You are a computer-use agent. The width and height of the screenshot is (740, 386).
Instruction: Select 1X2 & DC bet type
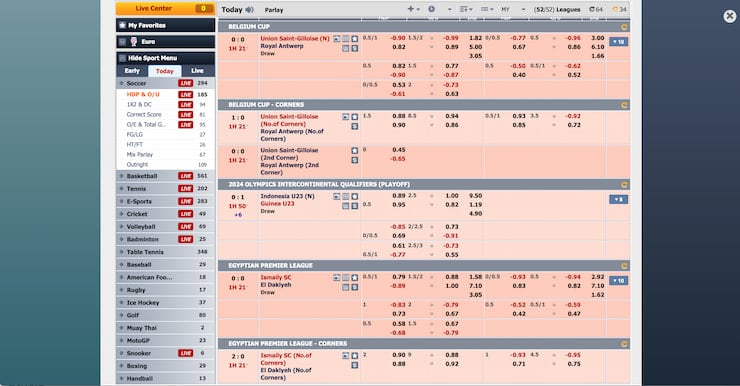pos(139,104)
